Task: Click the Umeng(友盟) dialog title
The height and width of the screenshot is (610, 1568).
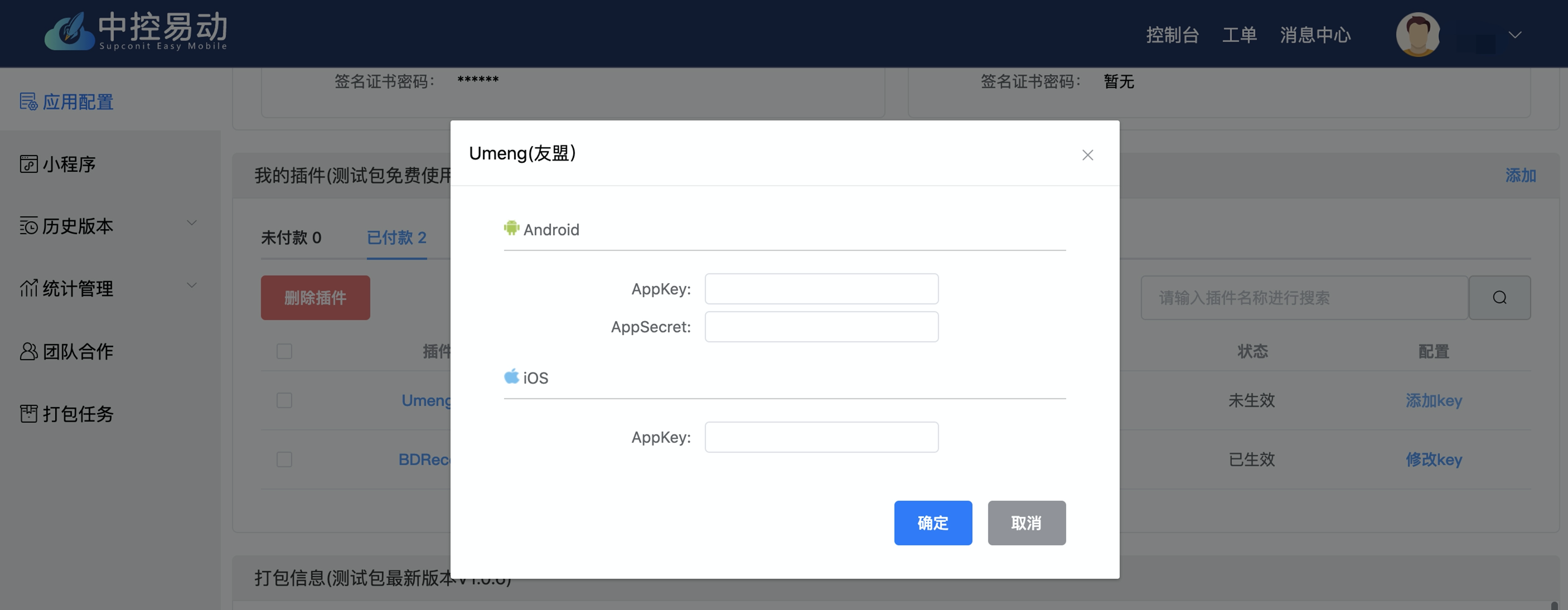Action: [522, 153]
